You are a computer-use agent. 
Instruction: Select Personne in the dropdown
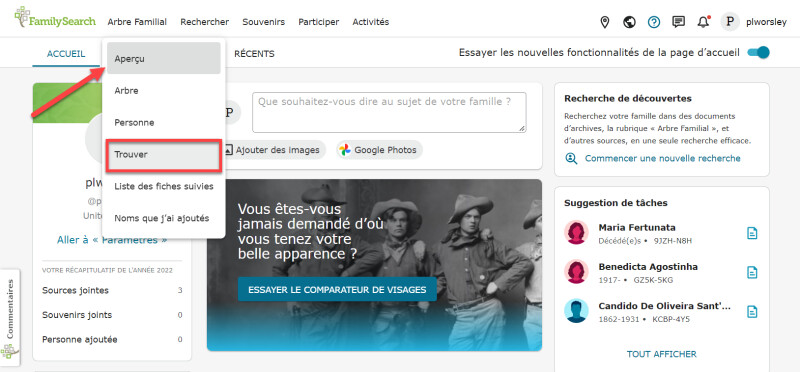tap(164, 122)
